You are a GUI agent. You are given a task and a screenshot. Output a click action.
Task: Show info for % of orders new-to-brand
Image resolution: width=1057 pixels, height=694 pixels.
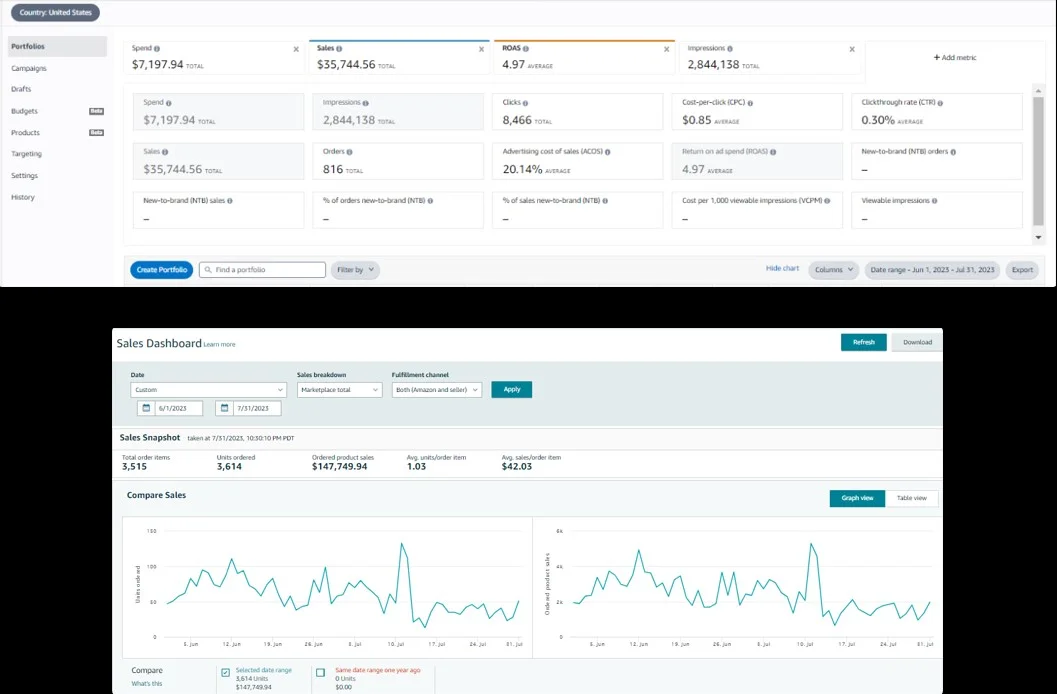(x=430, y=201)
